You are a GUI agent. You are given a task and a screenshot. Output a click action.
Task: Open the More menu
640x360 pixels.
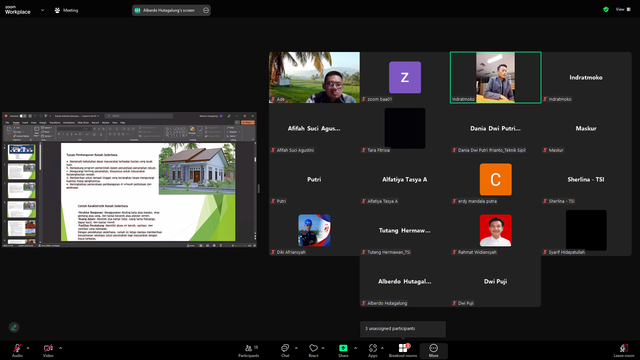click(433, 350)
